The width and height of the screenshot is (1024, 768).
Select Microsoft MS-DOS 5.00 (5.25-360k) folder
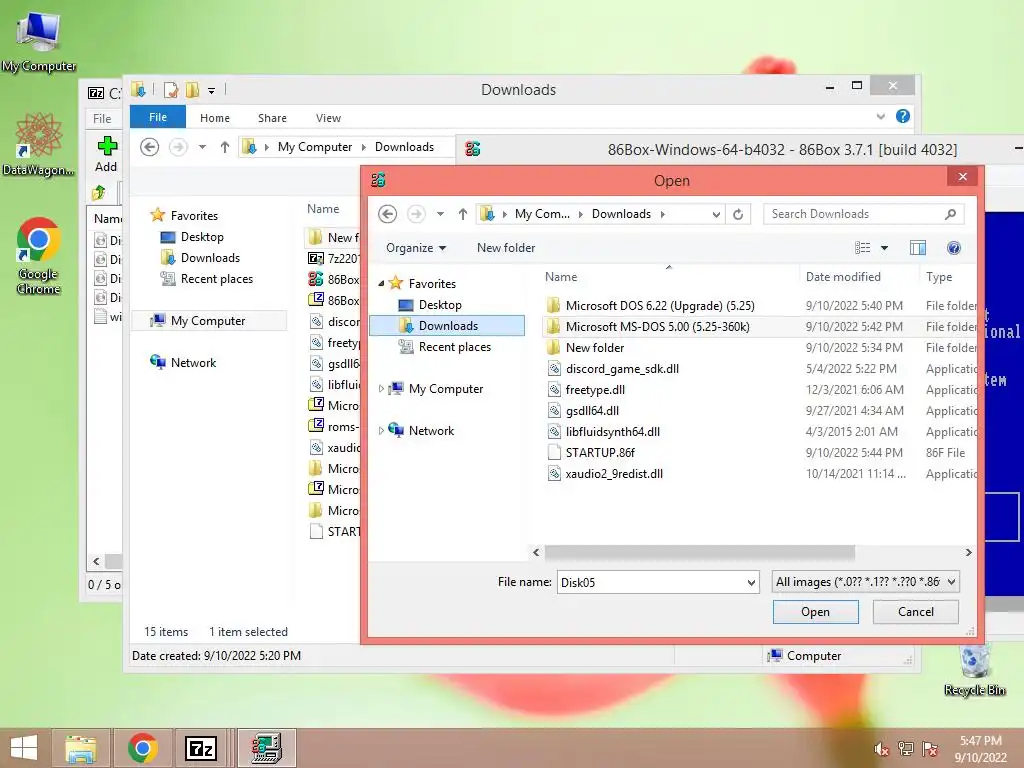click(x=657, y=327)
